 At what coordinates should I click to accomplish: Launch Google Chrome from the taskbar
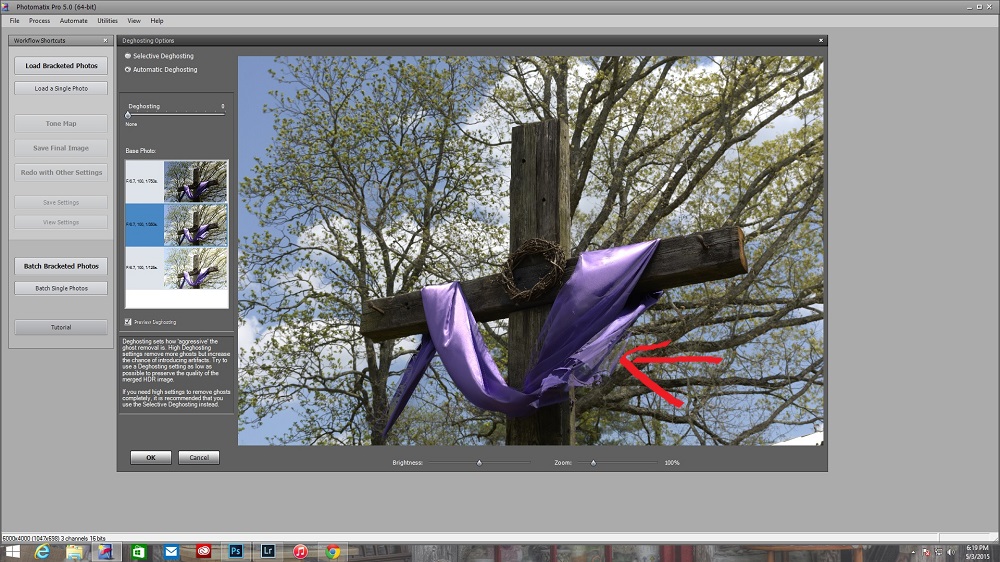click(x=332, y=551)
